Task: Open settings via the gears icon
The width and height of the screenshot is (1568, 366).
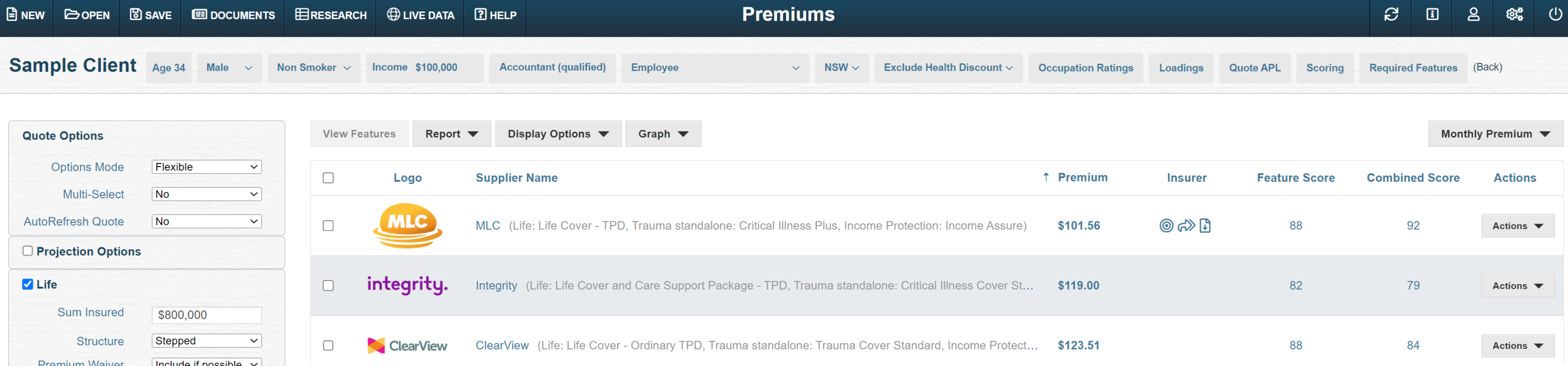Action: (1514, 14)
